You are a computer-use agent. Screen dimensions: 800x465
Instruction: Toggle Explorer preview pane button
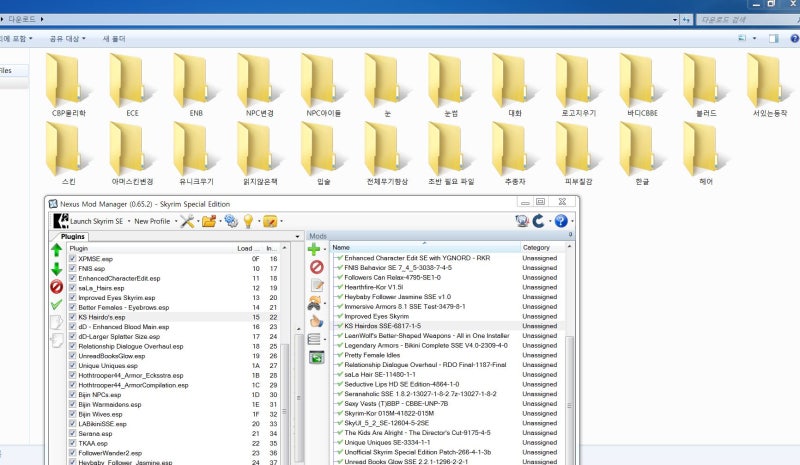pos(774,38)
